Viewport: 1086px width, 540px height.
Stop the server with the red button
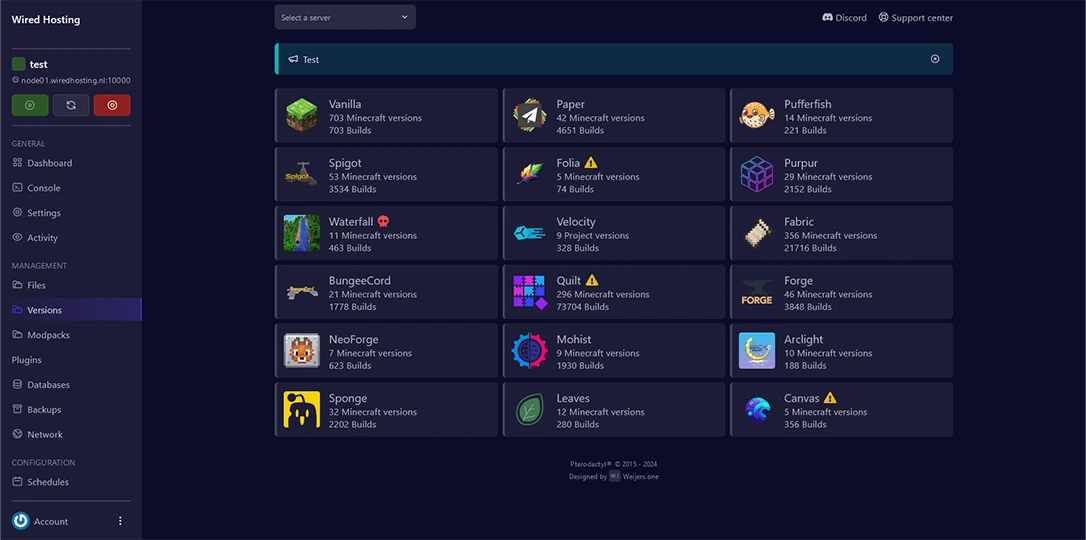click(112, 105)
